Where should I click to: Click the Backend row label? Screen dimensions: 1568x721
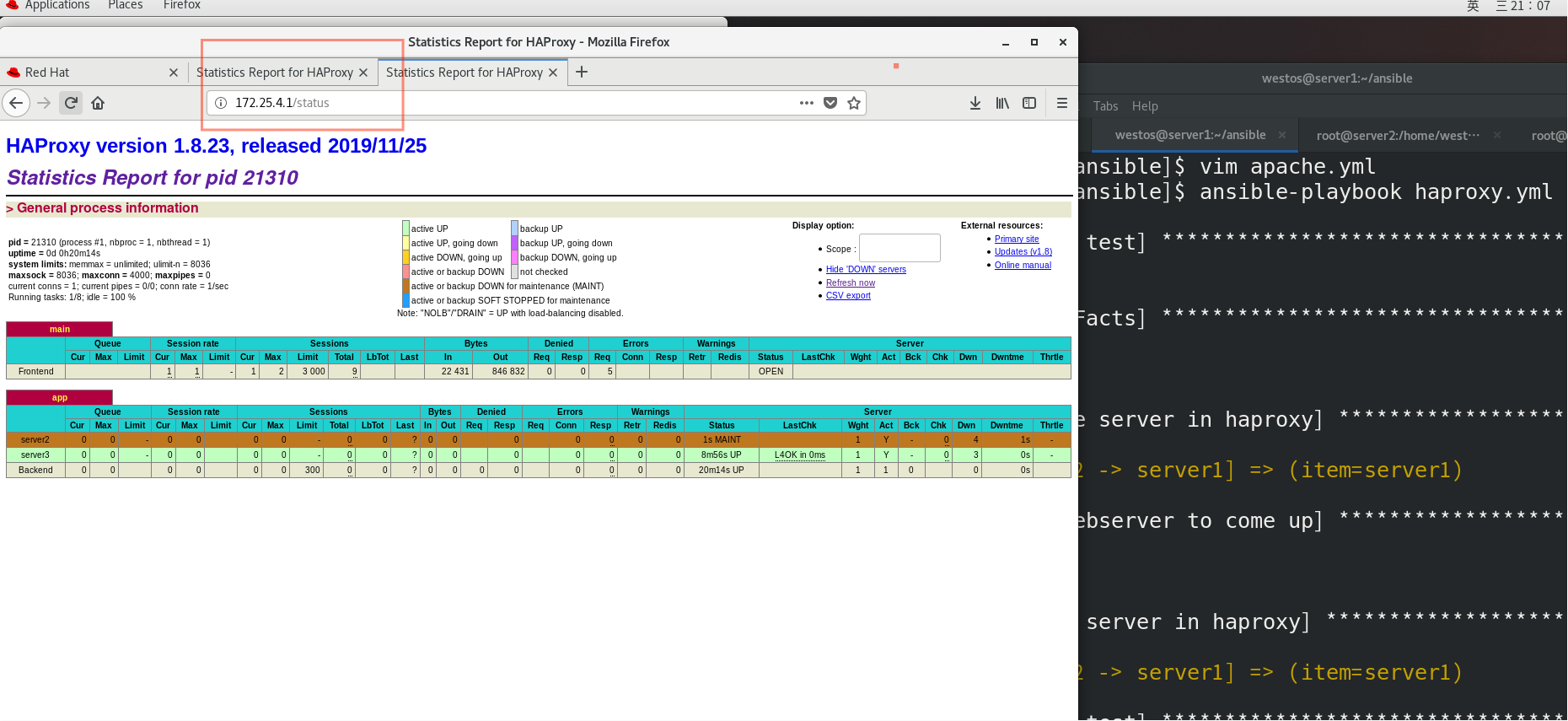tap(35, 470)
